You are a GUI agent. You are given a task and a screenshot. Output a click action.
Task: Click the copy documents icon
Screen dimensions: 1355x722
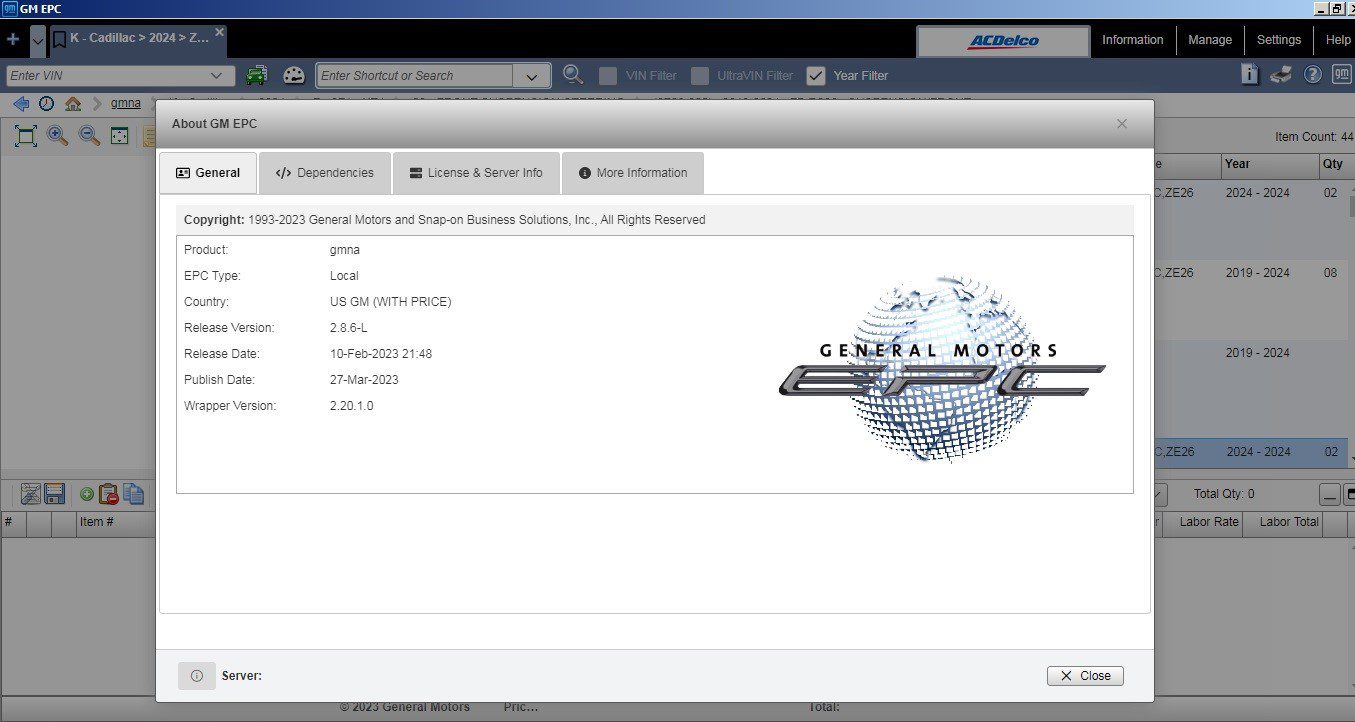coord(133,494)
